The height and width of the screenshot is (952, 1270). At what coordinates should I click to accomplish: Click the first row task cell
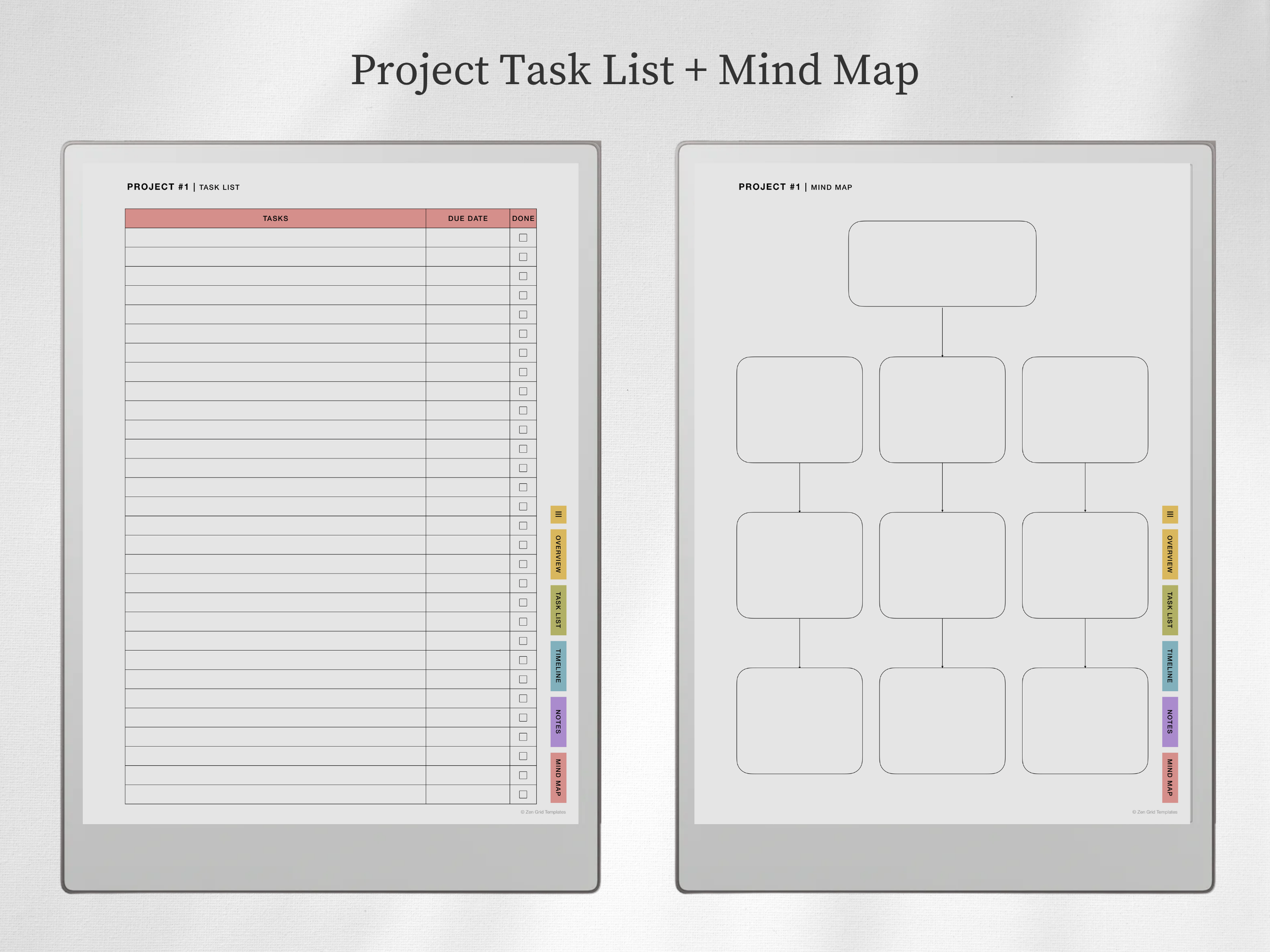tap(275, 238)
